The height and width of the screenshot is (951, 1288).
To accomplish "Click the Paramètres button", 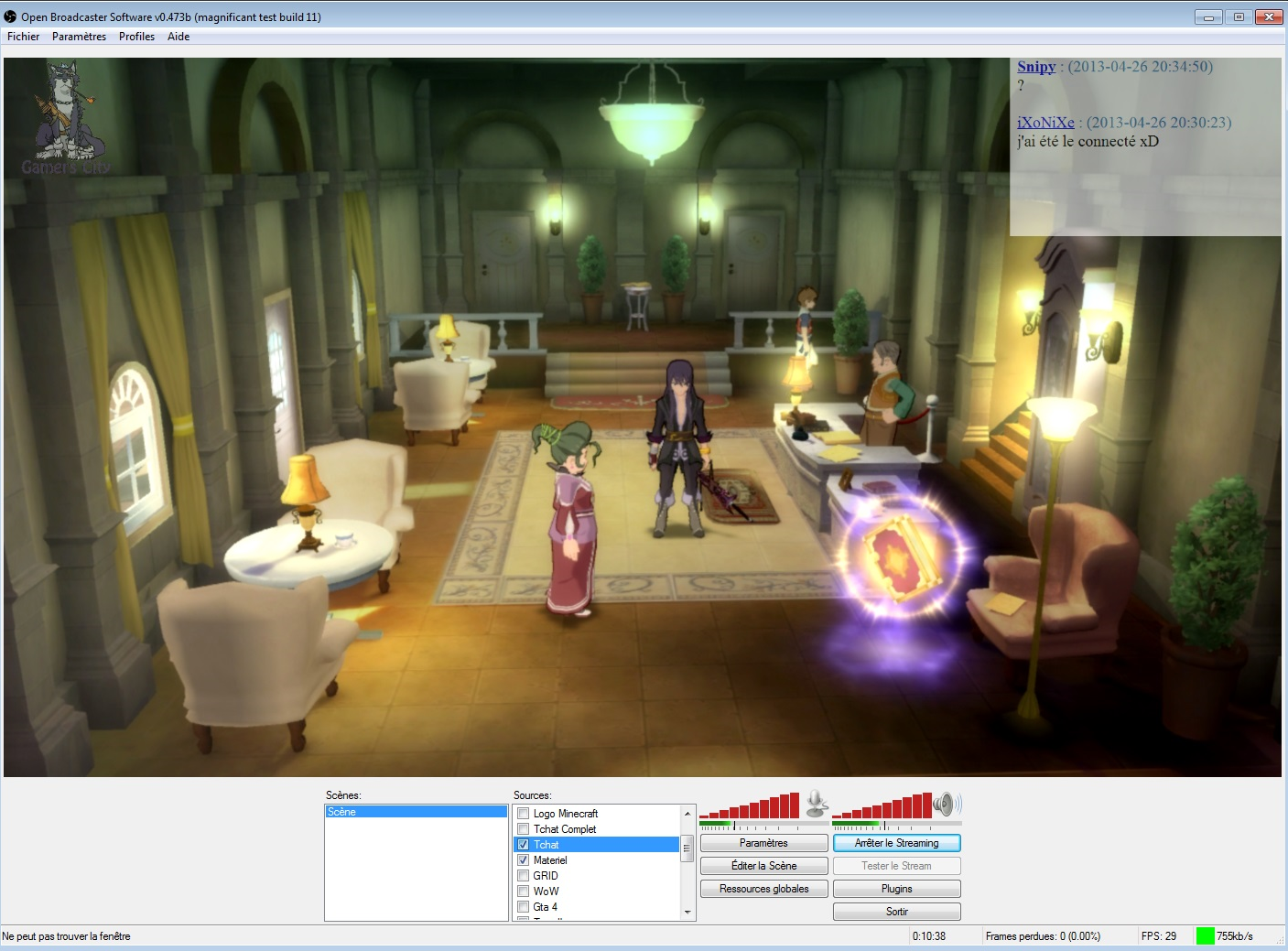I will tap(763, 843).
